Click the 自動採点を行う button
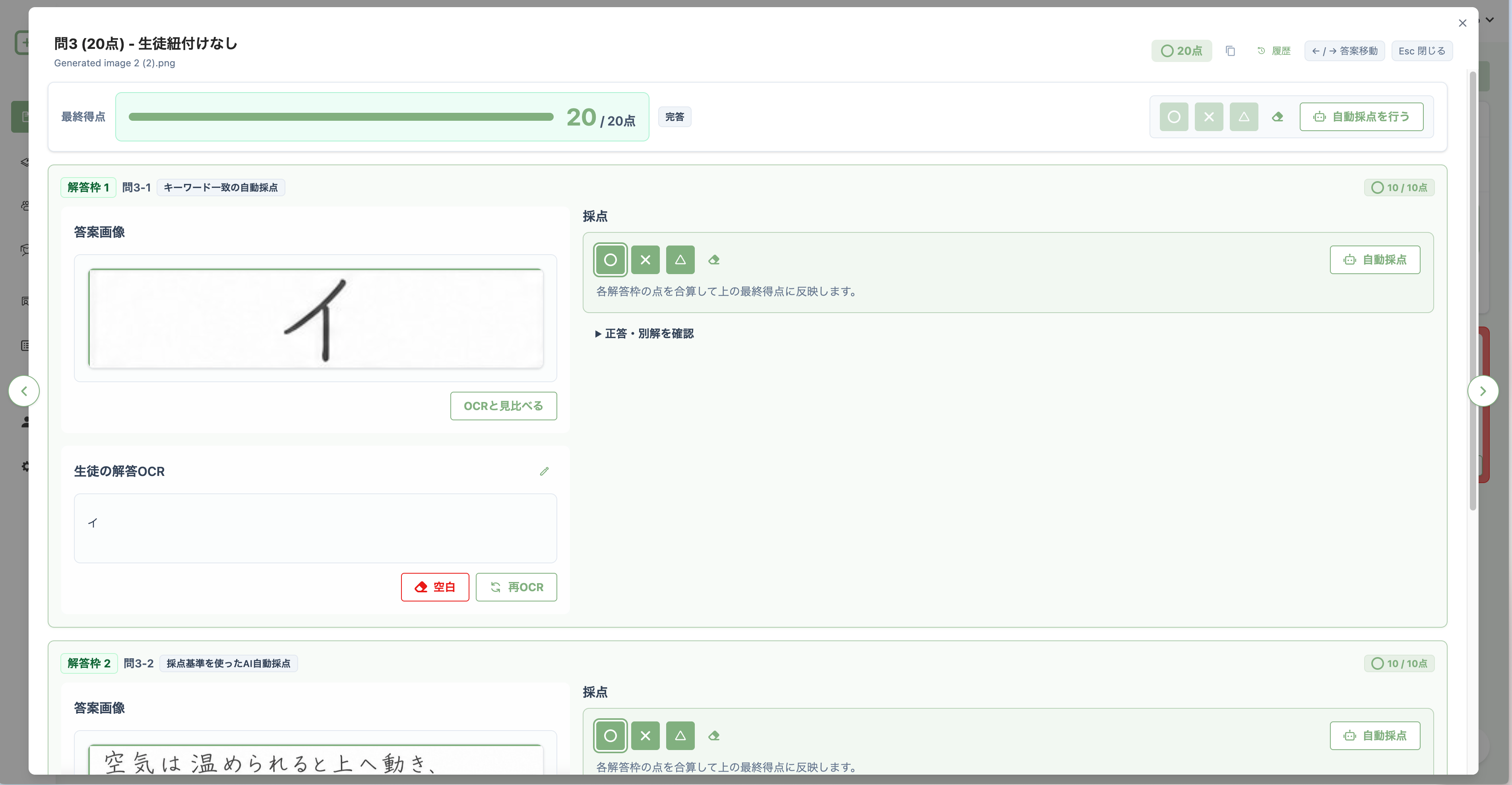The height and width of the screenshot is (785, 1512). (1361, 117)
